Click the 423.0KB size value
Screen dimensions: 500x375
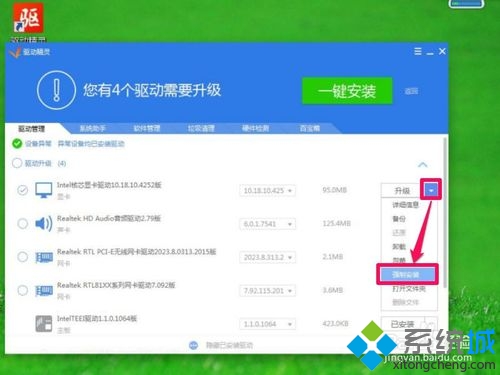pyautogui.click(x=335, y=323)
